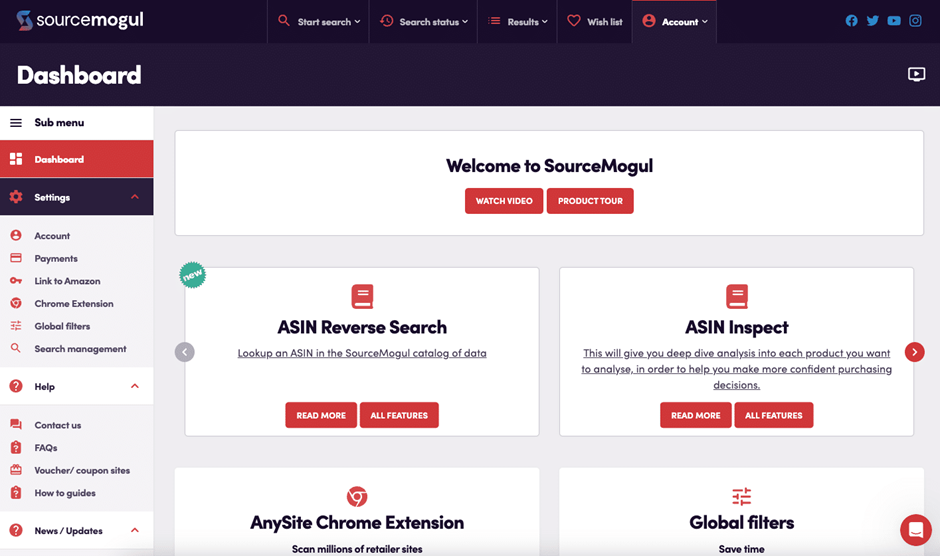940x556 pixels.
Task: Open the Twitter social icon
Action: [x=872, y=21]
